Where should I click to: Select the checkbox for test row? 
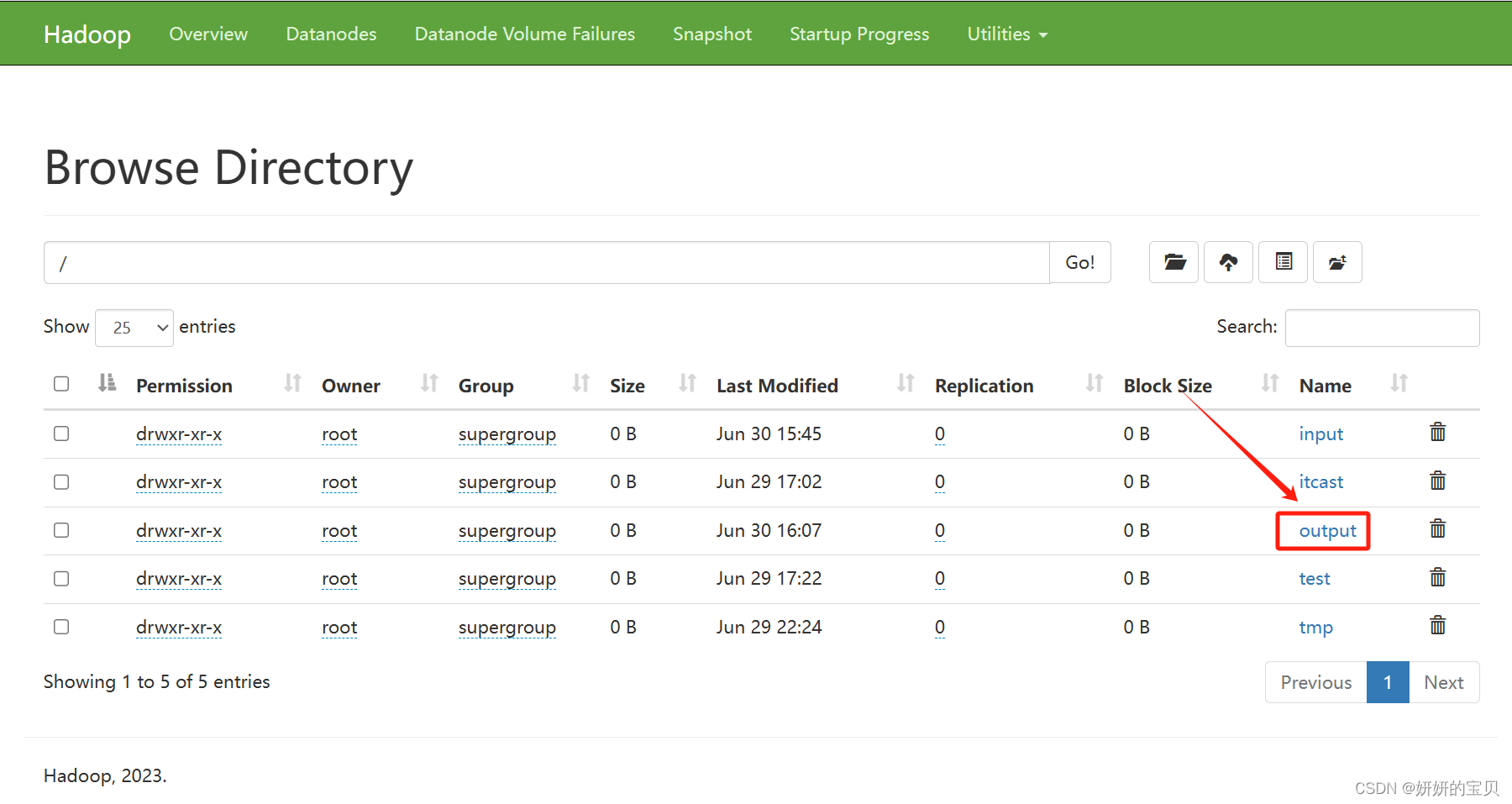[x=61, y=579]
